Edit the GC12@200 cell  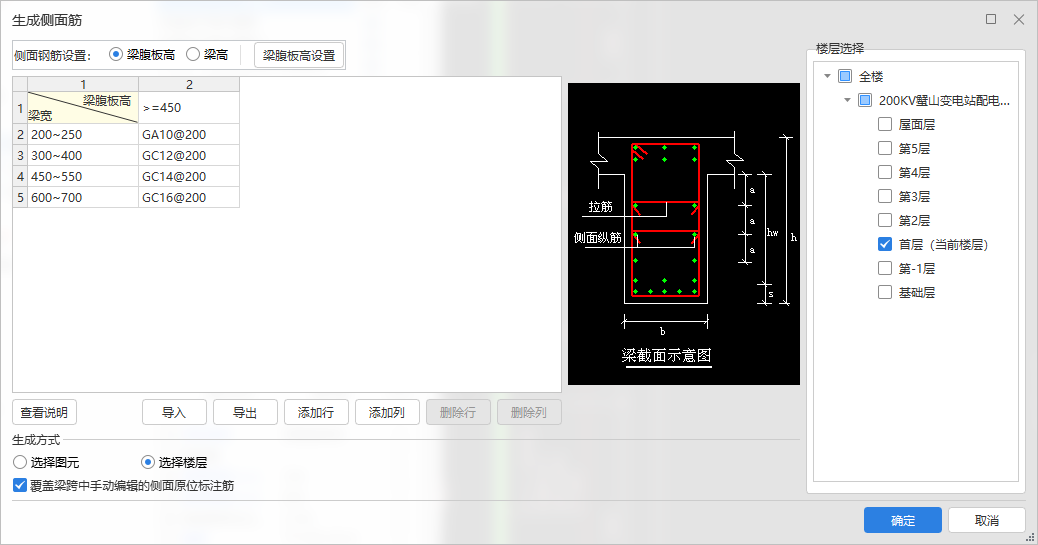[189, 156]
